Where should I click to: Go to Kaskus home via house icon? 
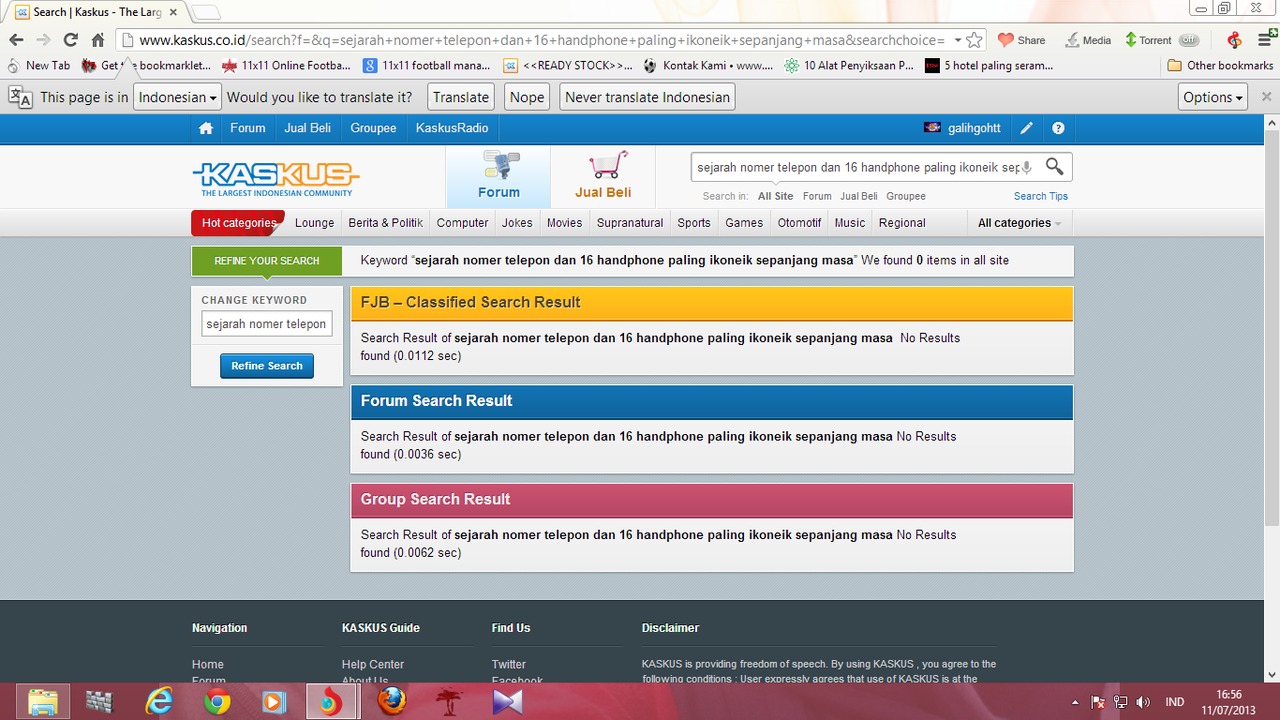pyautogui.click(x=206, y=128)
